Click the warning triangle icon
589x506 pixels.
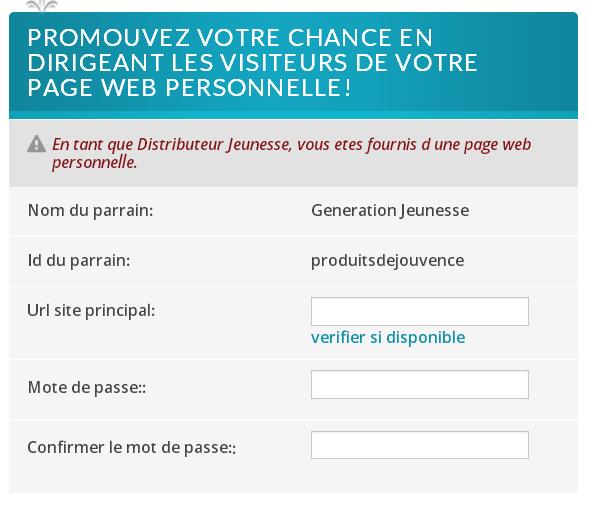(x=36, y=144)
